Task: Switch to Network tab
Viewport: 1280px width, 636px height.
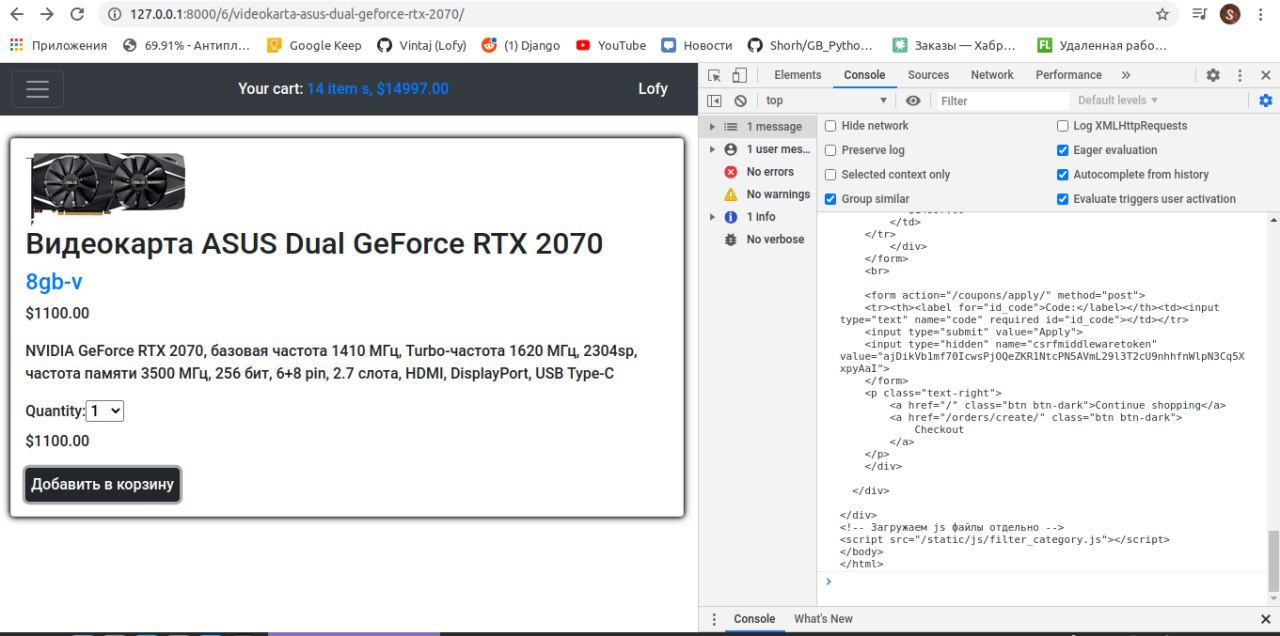Action: pyautogui.click(x=992, y=75)
